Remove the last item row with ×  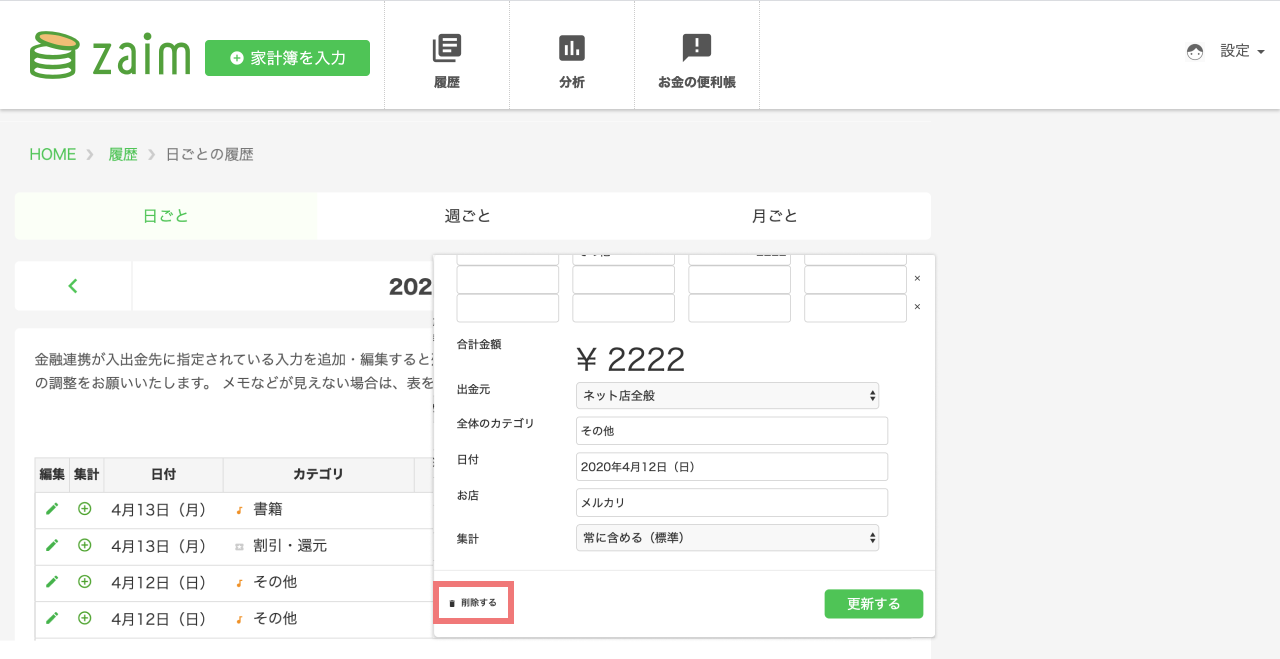pyautogui.click(x=917, y=307)
